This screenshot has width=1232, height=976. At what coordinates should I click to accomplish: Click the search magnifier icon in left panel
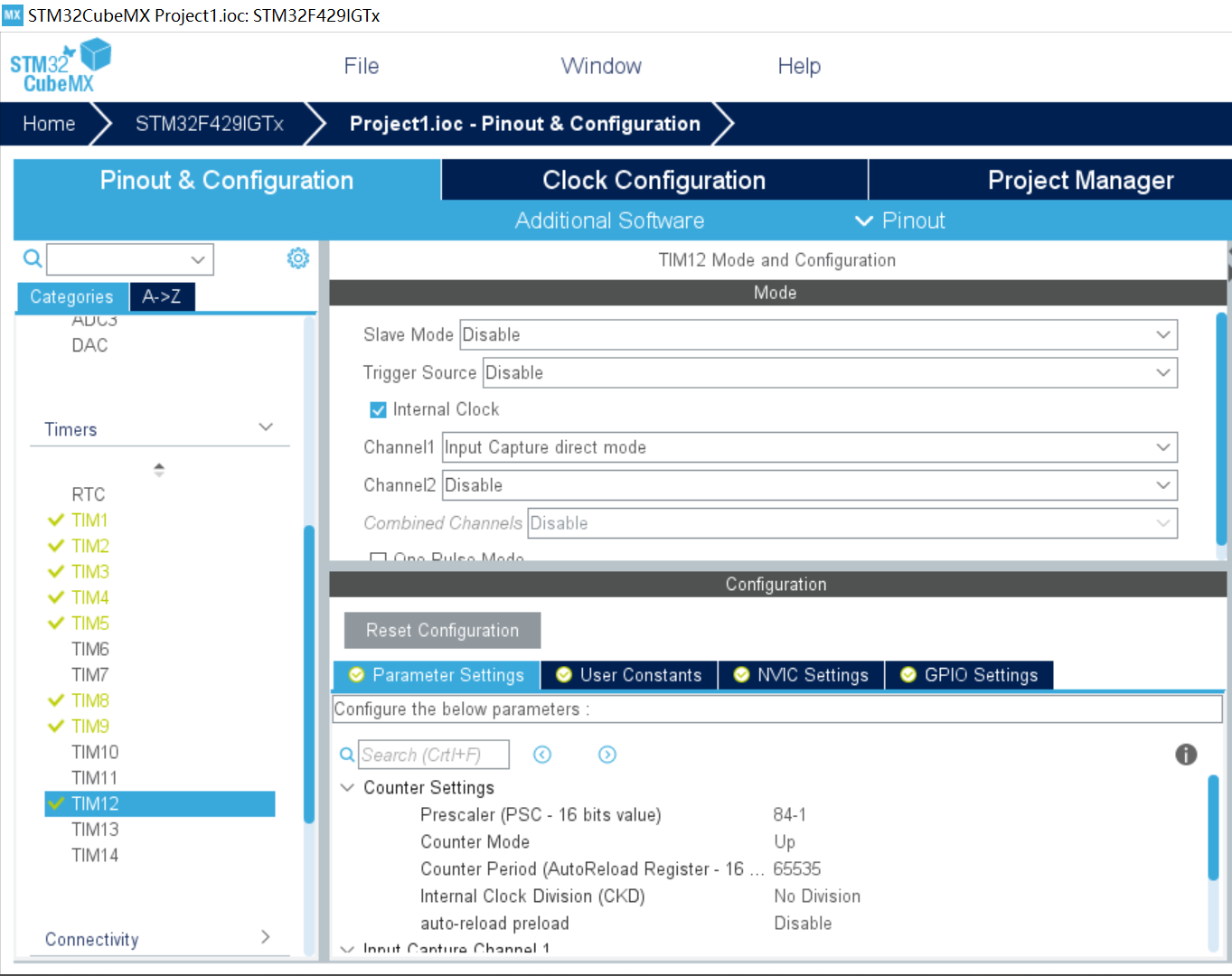(x=33, y=259)
